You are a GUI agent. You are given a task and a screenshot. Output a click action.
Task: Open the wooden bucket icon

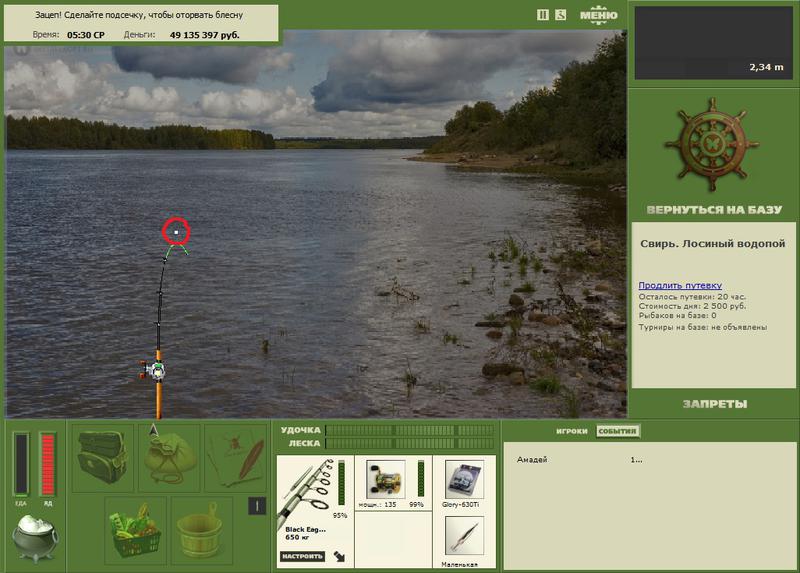[x=202, y=531]
